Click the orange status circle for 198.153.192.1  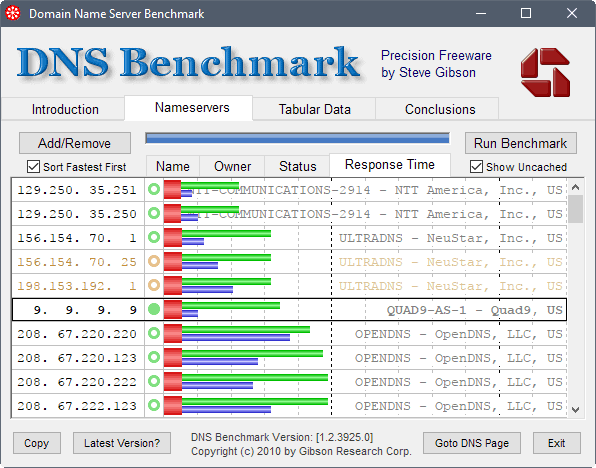[x=154, y=285]
